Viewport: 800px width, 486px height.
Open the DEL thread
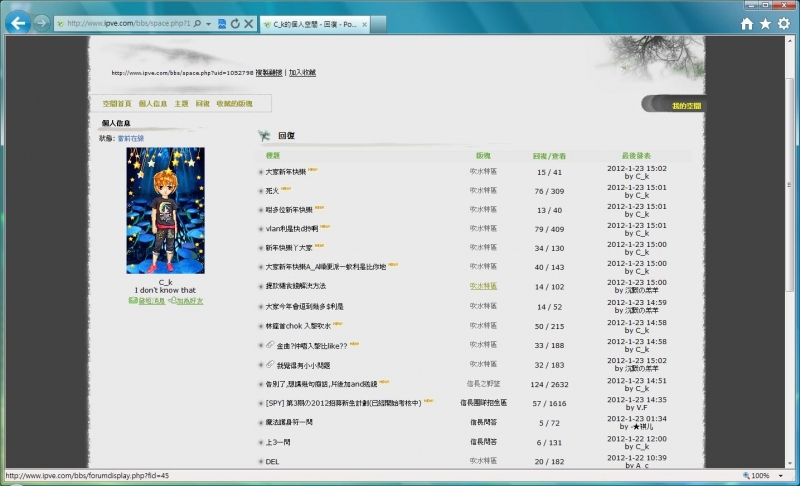[x=272, y=462]
